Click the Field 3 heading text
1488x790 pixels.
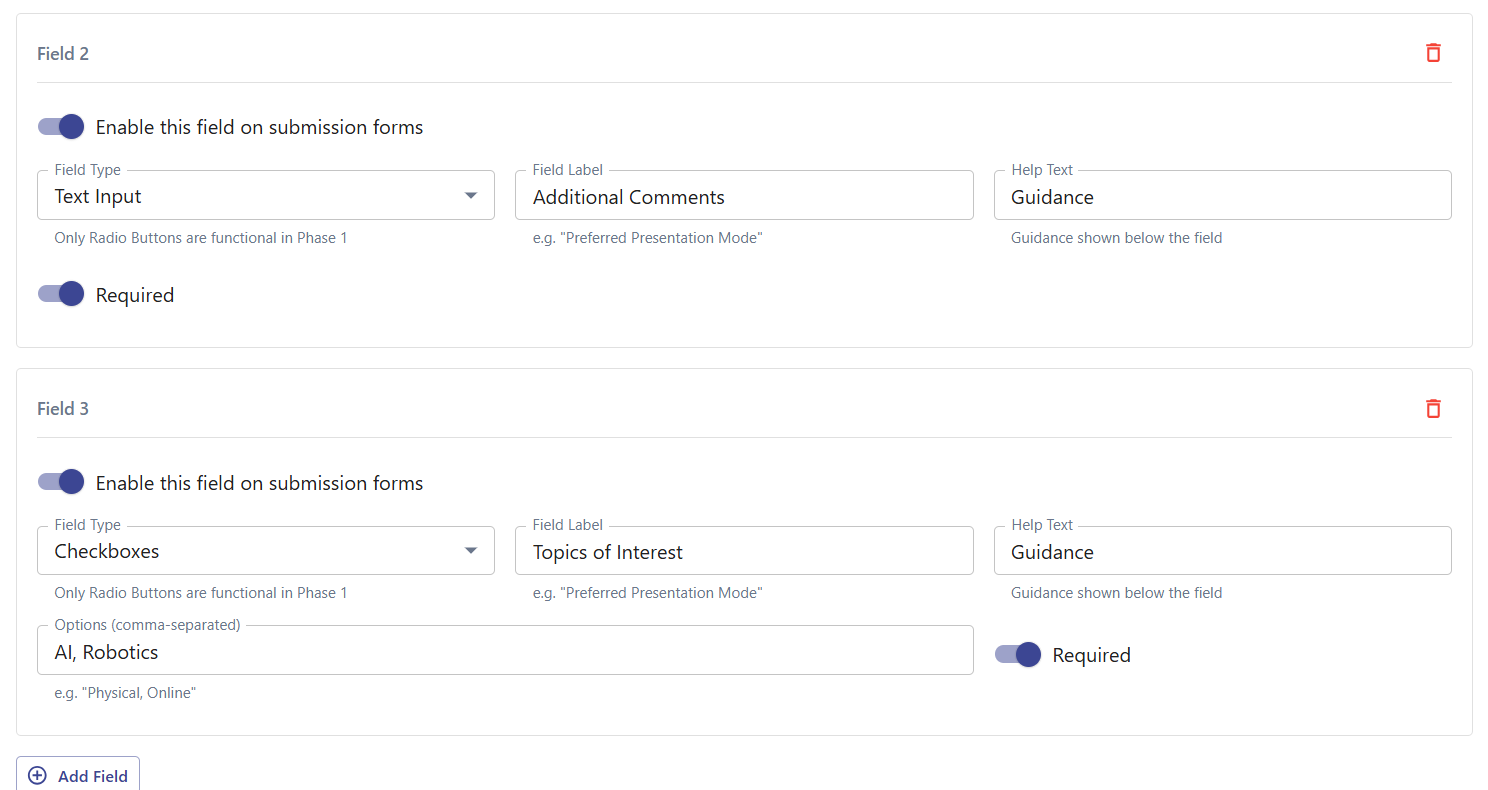63,409
